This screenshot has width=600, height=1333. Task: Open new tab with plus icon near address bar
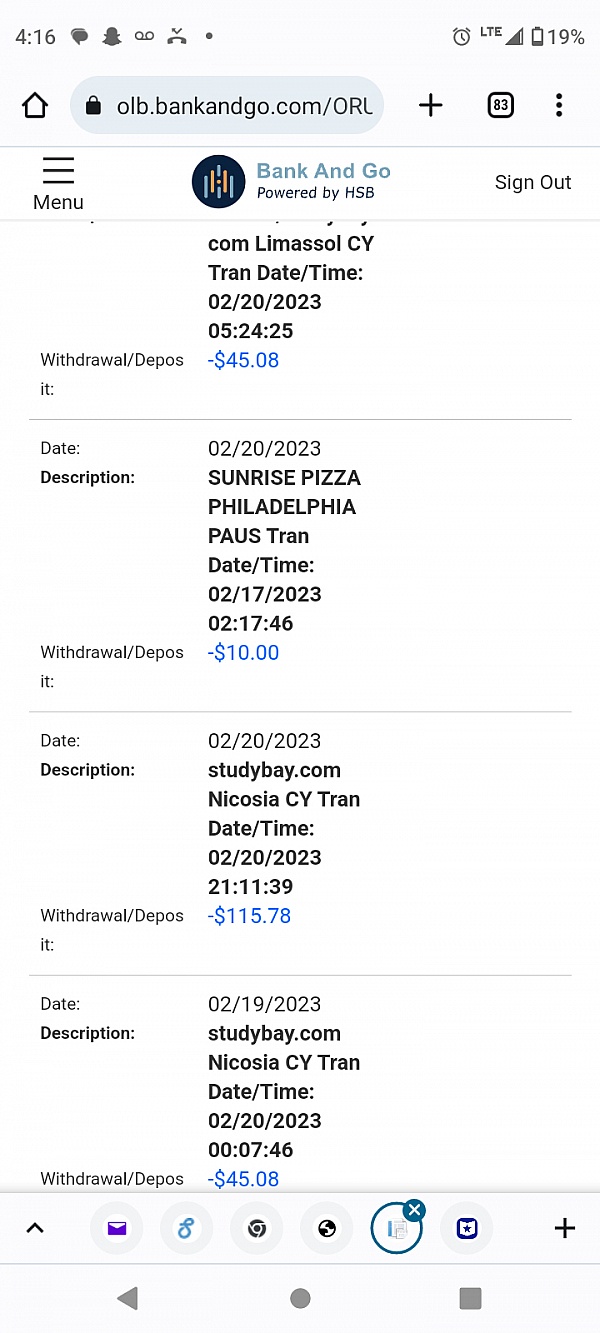click(x=431, y=105)
